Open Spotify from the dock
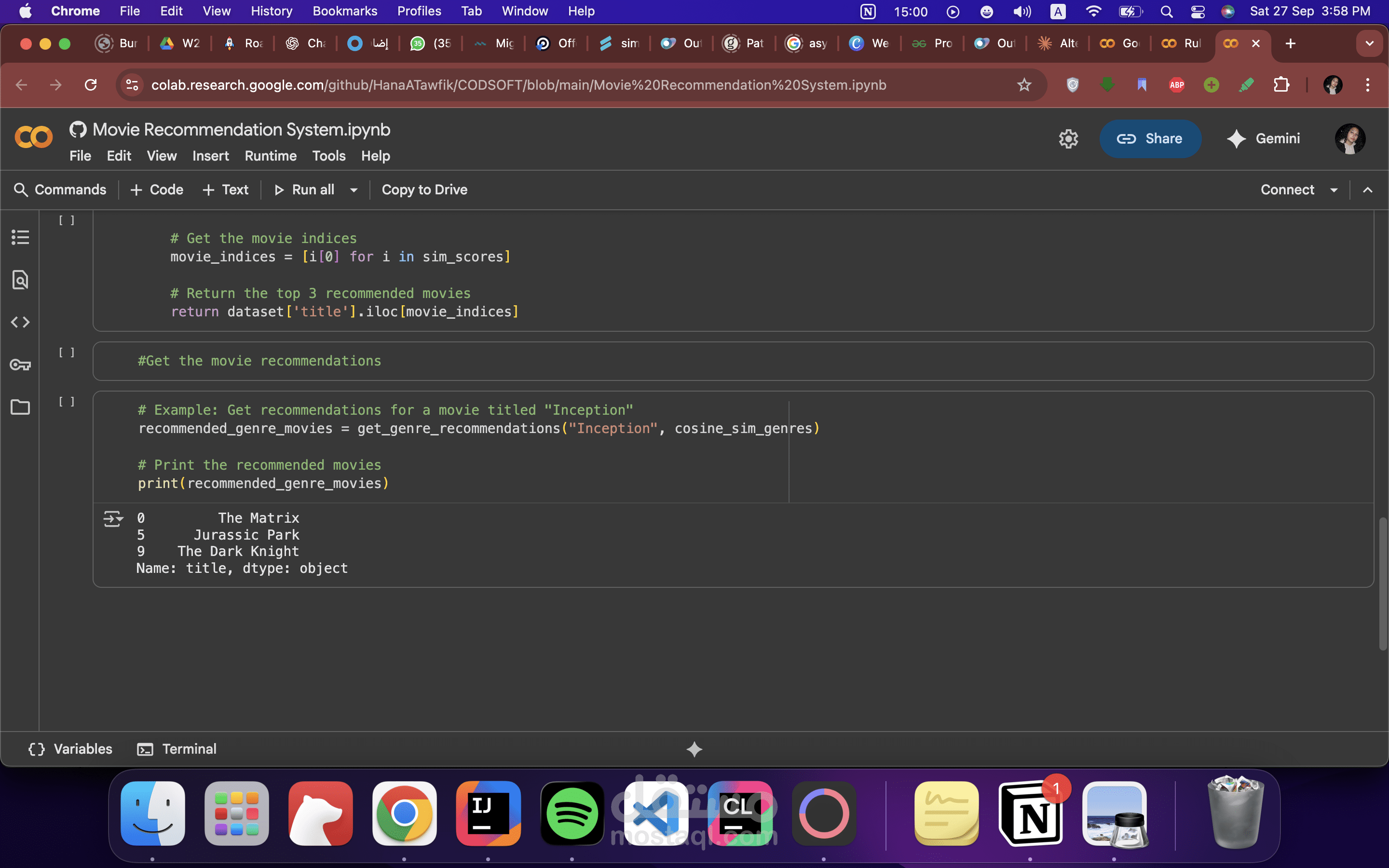Screen dimensions: 1389x868 [x=572, y=814]
